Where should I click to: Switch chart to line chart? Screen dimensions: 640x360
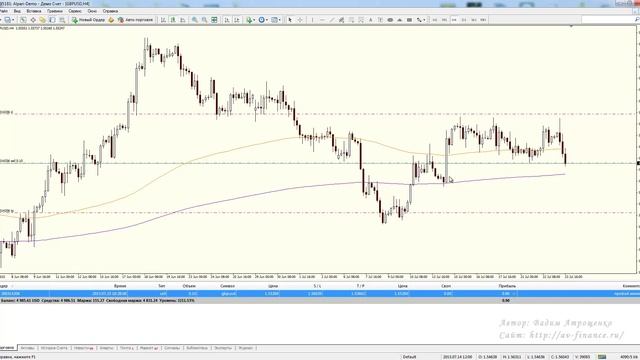coord(183,20)
